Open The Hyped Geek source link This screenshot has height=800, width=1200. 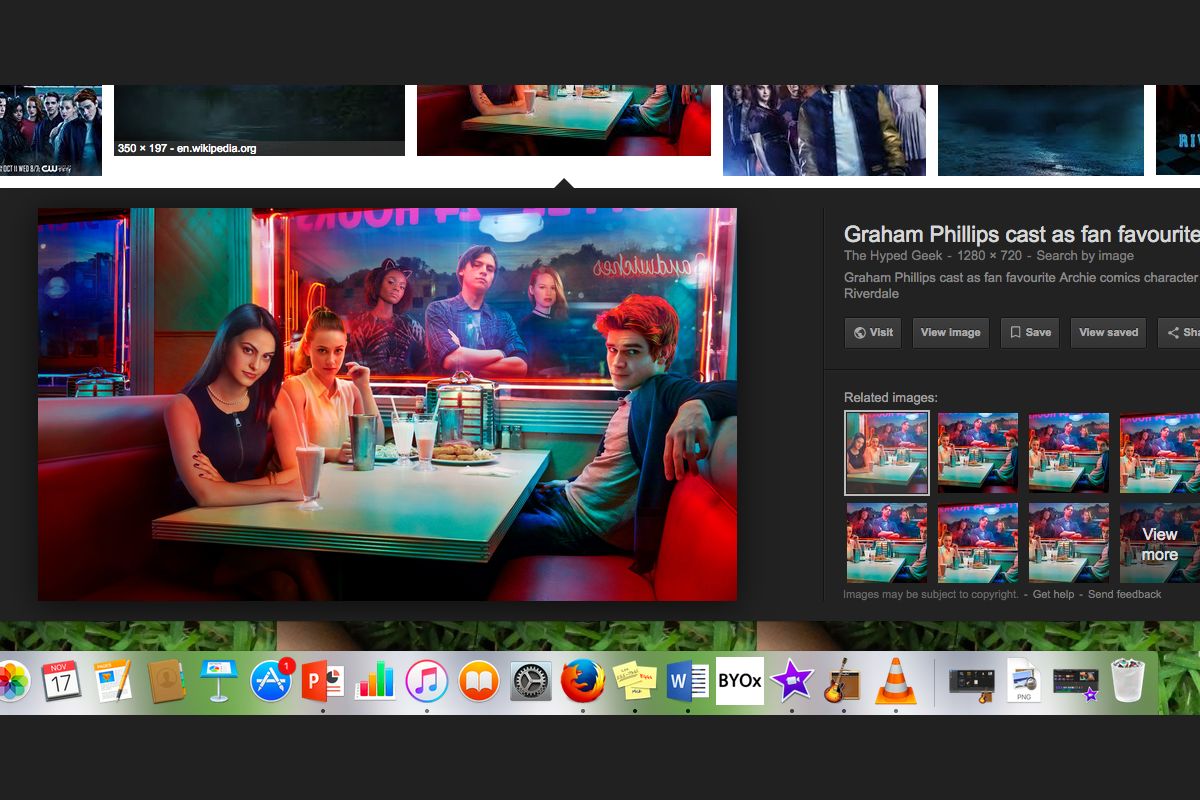coord(892,256)
